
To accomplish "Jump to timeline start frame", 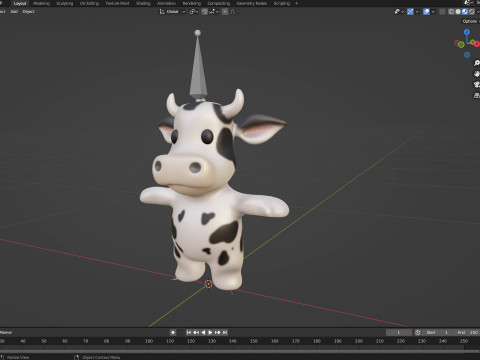I will tap(189, 332).
